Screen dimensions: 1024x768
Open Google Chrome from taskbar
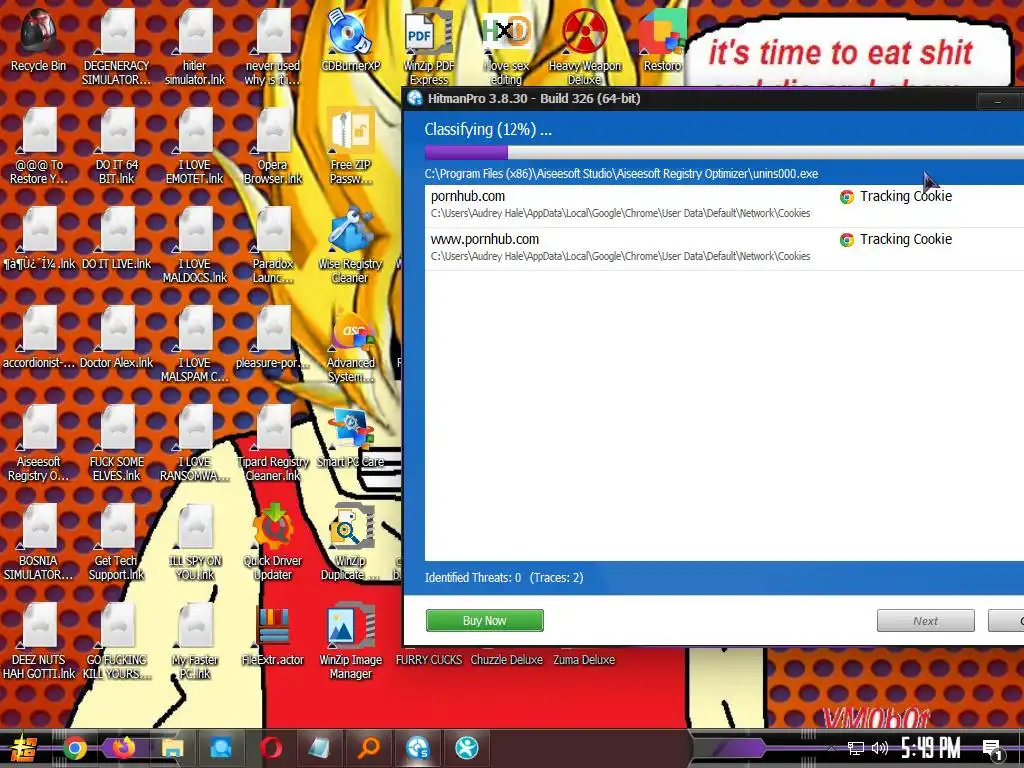pyautogui.click(x=74, y=748)
